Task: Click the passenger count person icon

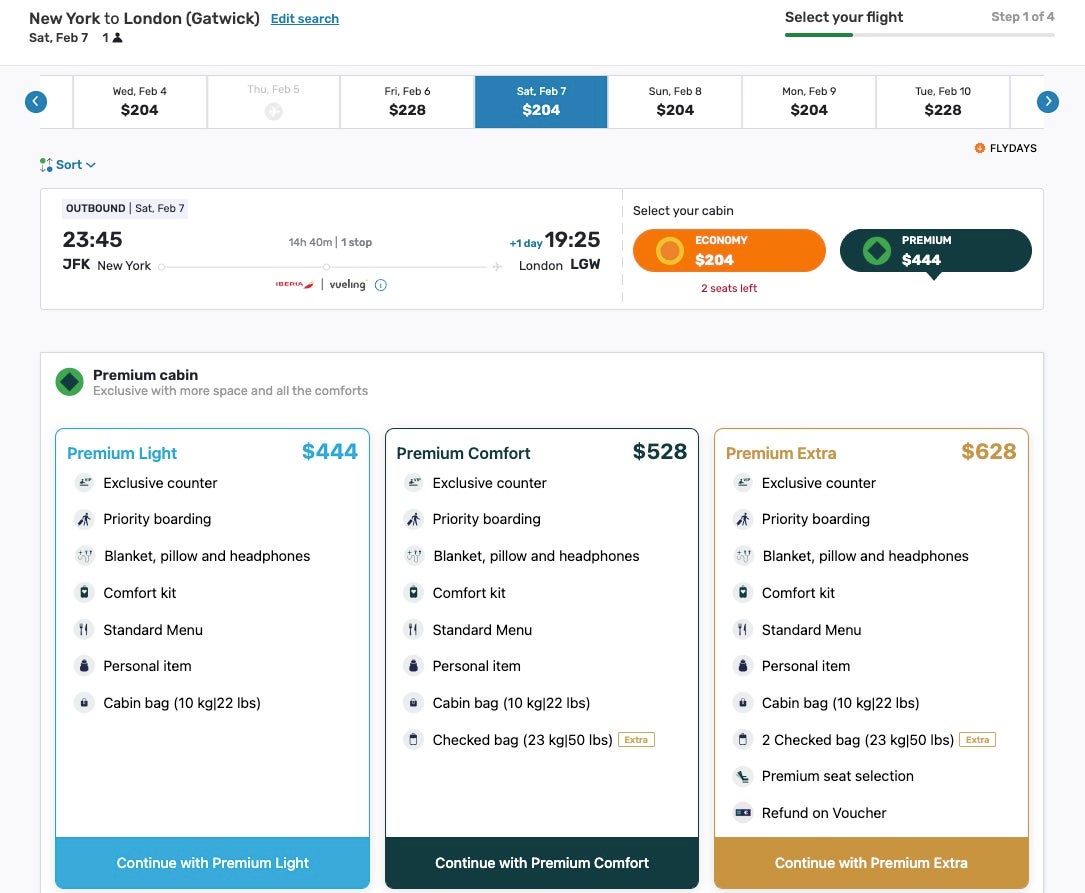Action: coord(117,38)
